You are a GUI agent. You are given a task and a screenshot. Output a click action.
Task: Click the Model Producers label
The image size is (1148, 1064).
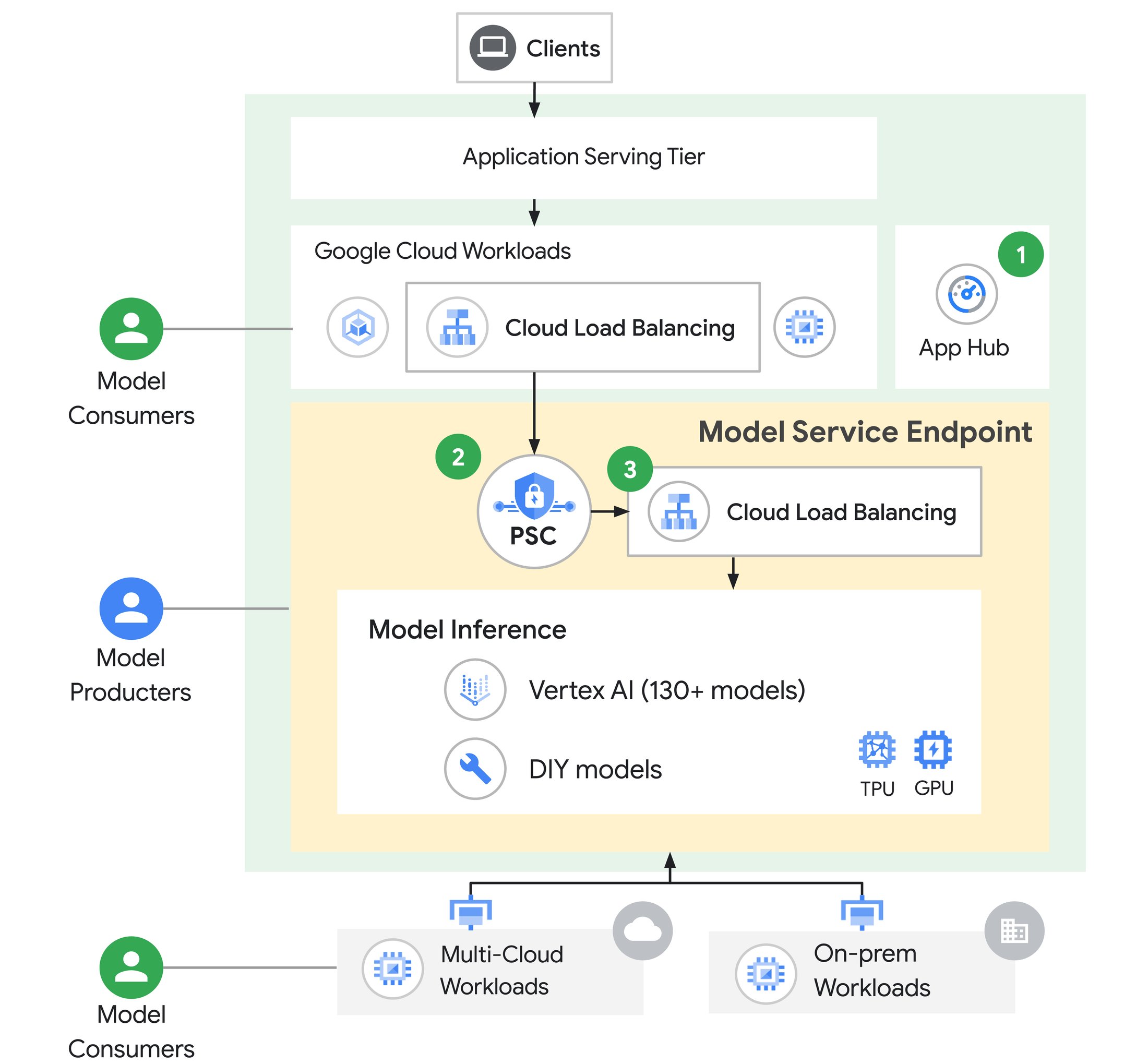click(130, 674)
